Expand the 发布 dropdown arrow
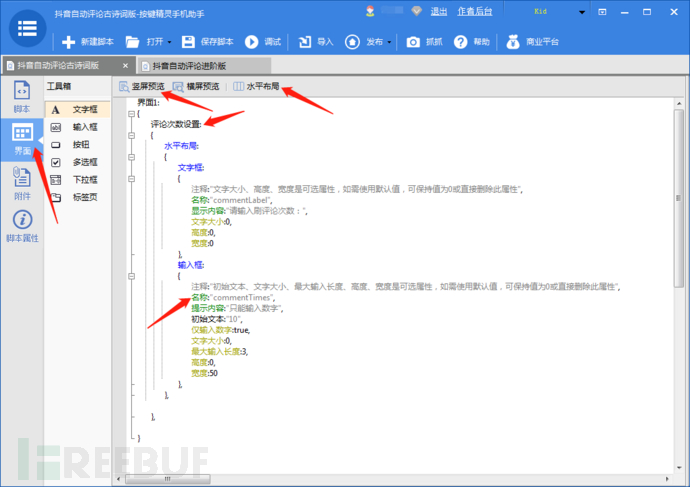Viewport: 690px width, 487px height. [389, 42]
